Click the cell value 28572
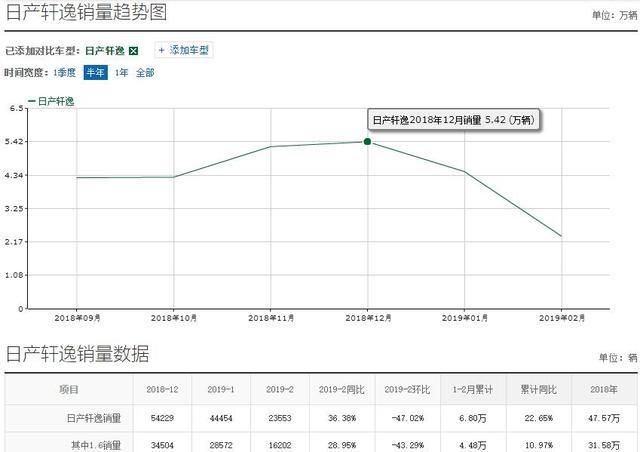Image resolution: width=640 pixels, height=452 pixels. [x=221, y=445]
